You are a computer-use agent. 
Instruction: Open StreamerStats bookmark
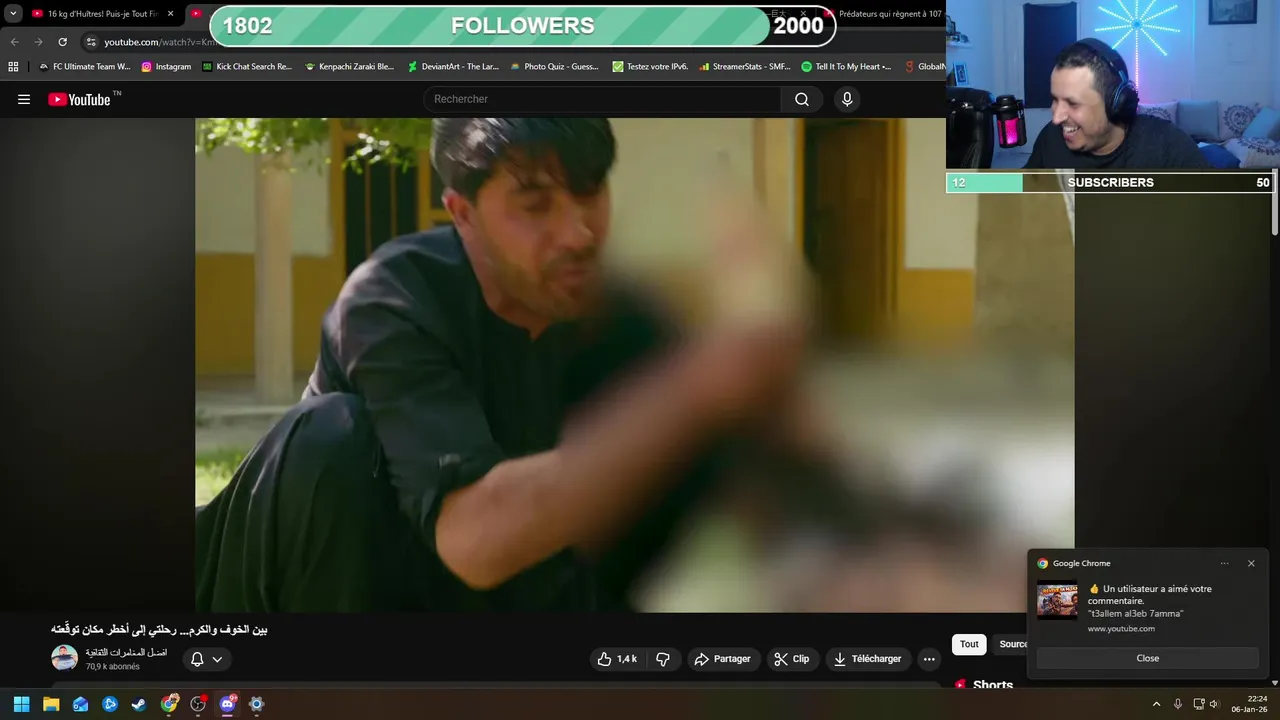[x=744, y=67]
